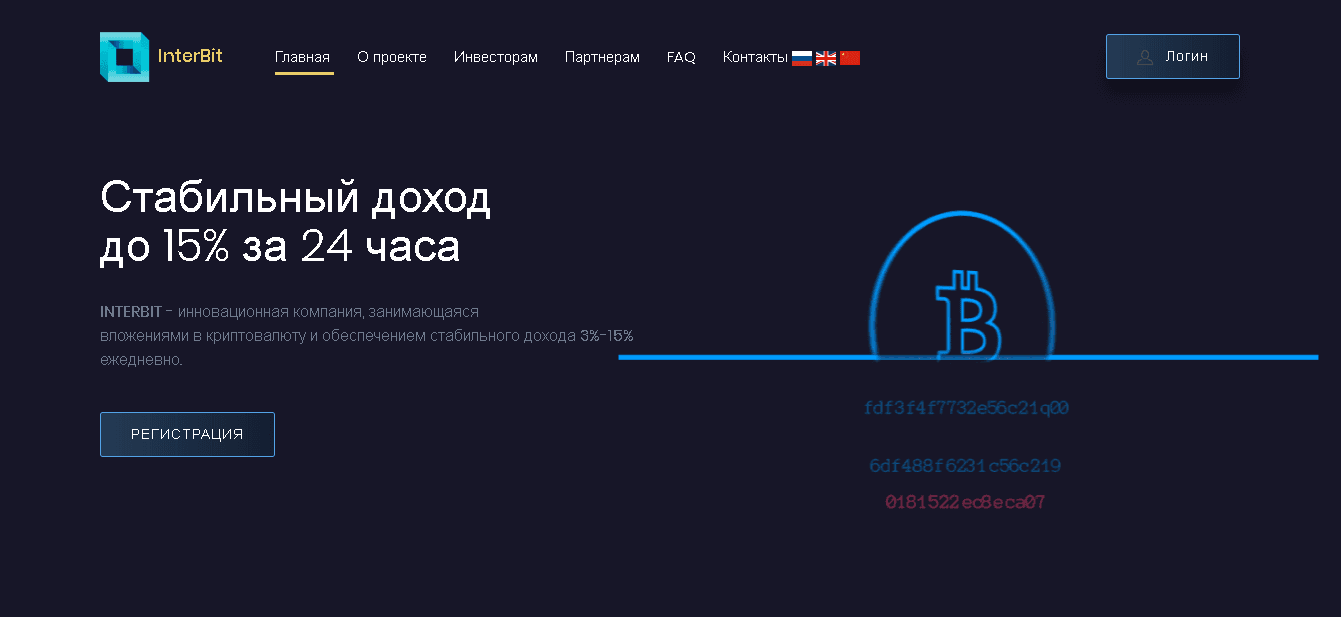Click the blue hash string starting with 6df488
The image size is (1341, 617).
coord(965,466)
